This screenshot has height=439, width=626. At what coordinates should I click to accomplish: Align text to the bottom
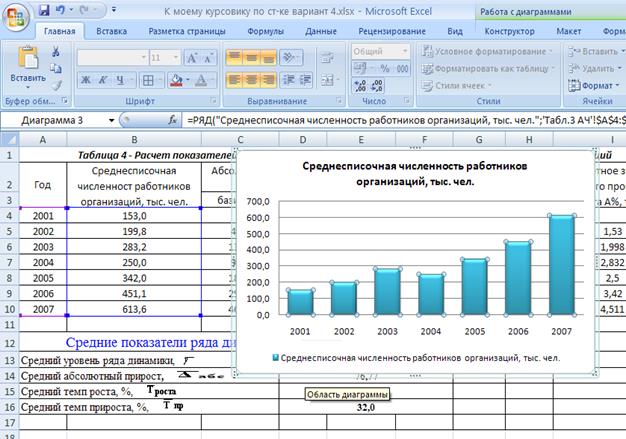(268, 57)
